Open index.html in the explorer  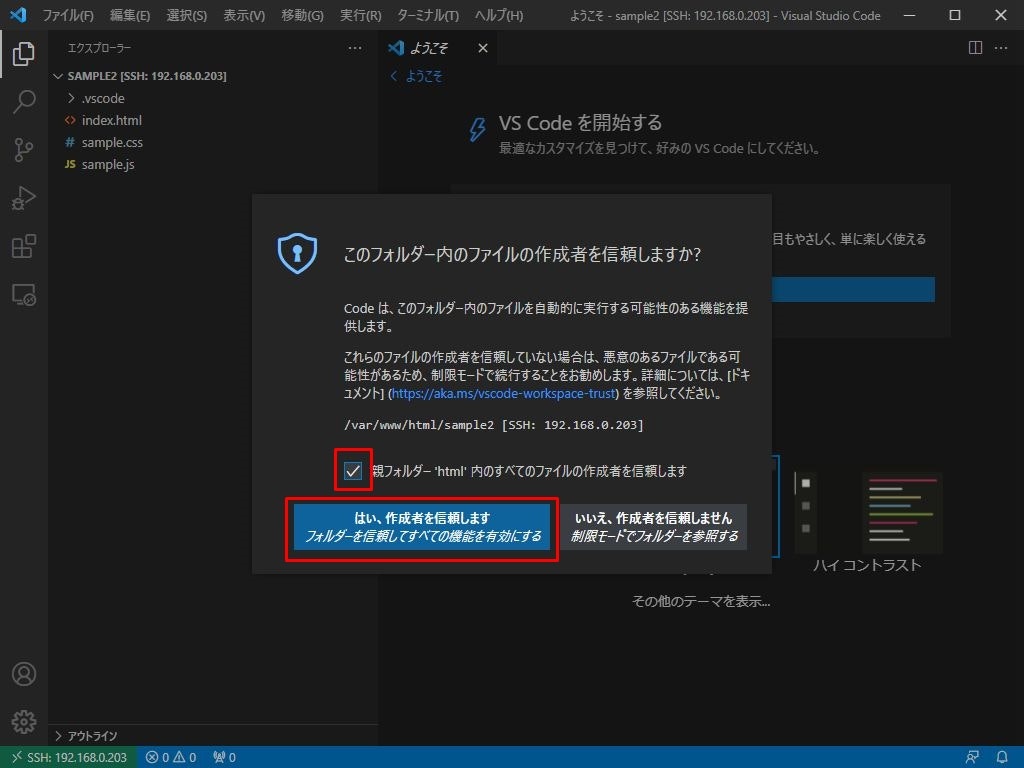112,120
